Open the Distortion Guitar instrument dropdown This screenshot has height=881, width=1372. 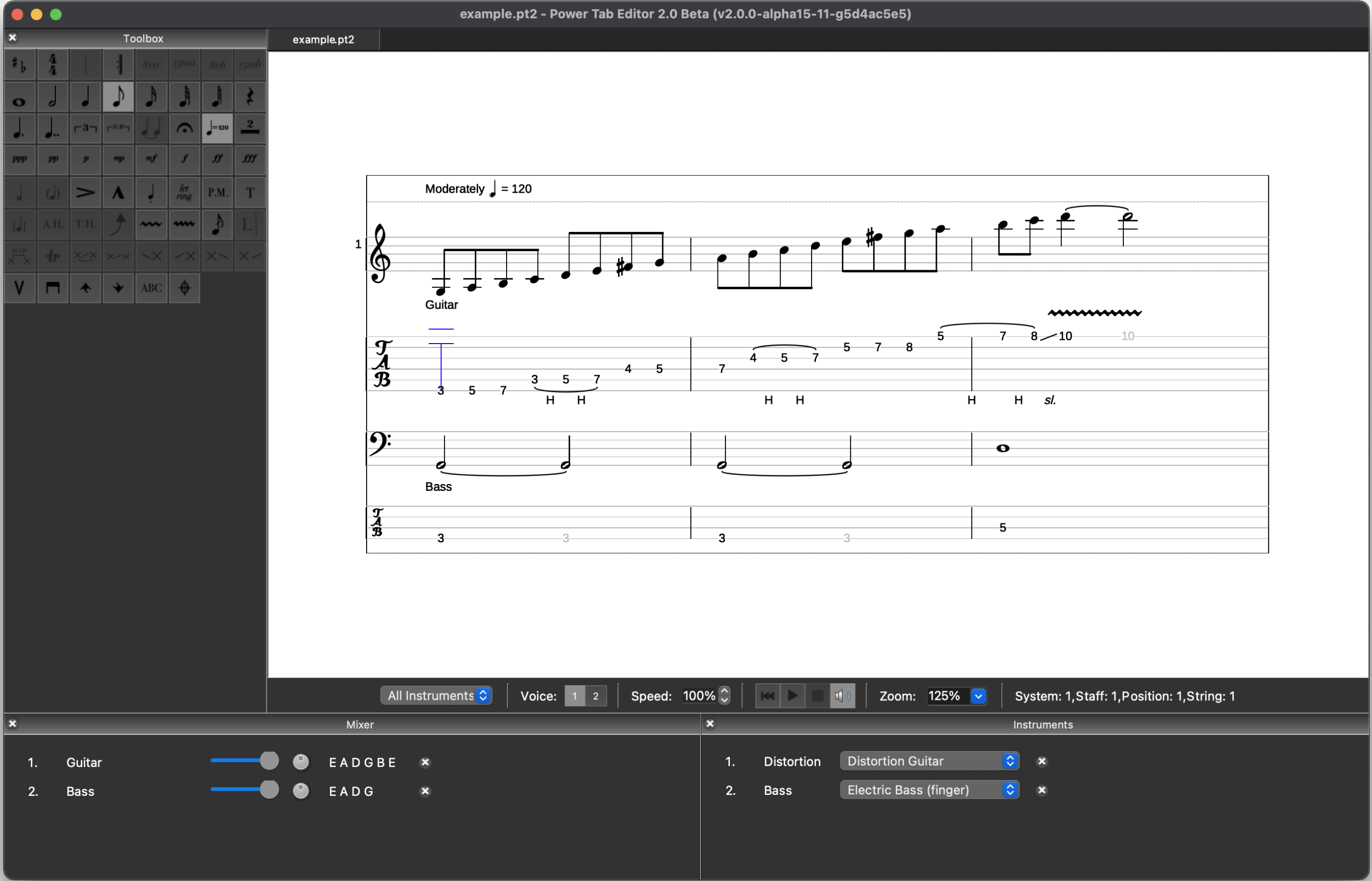pyautogui.click(x=929, y=761)
